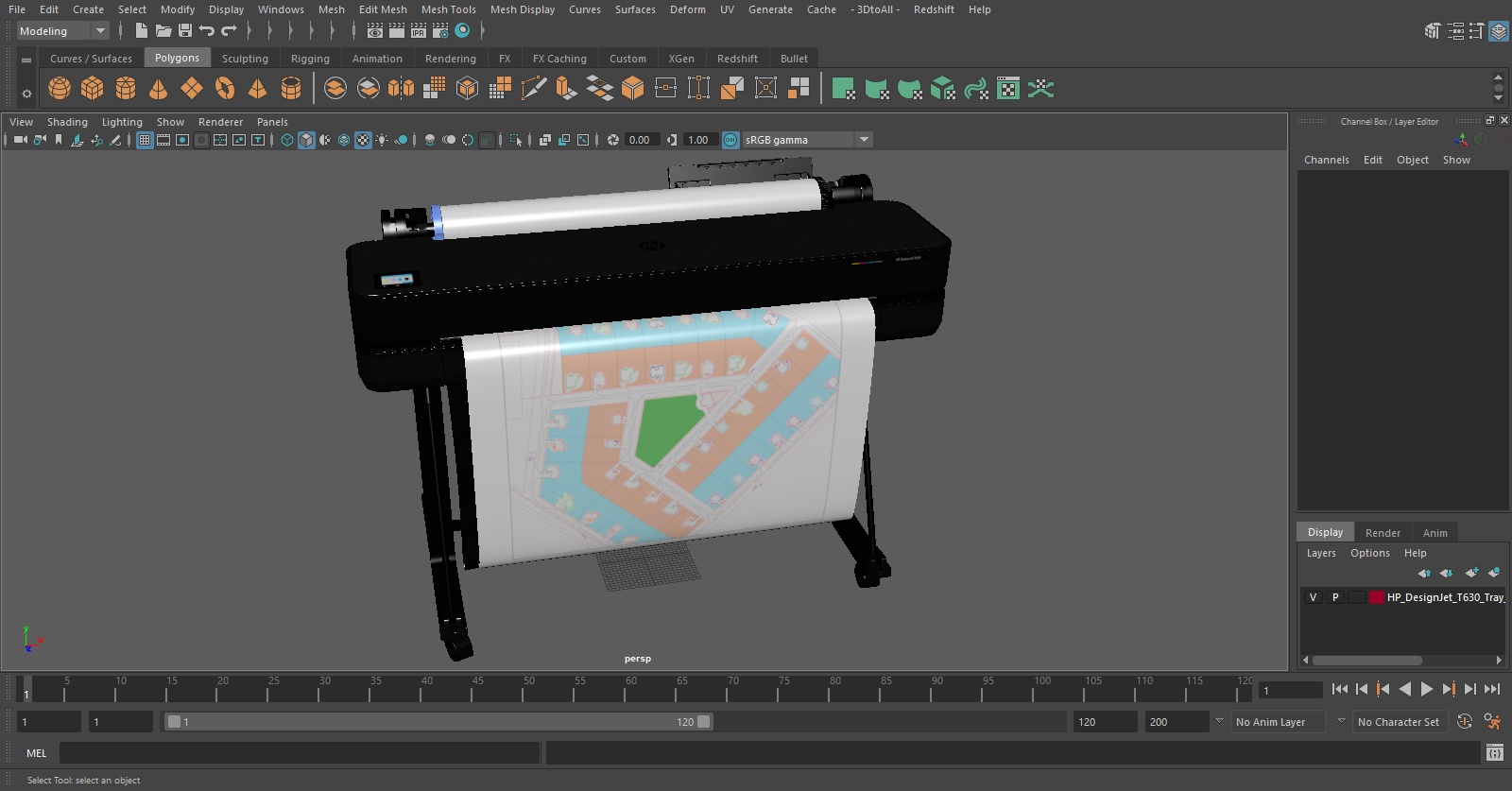Toggle the film gate display icon
Viewport: 1512px width, 791px height.
point(163,140)
